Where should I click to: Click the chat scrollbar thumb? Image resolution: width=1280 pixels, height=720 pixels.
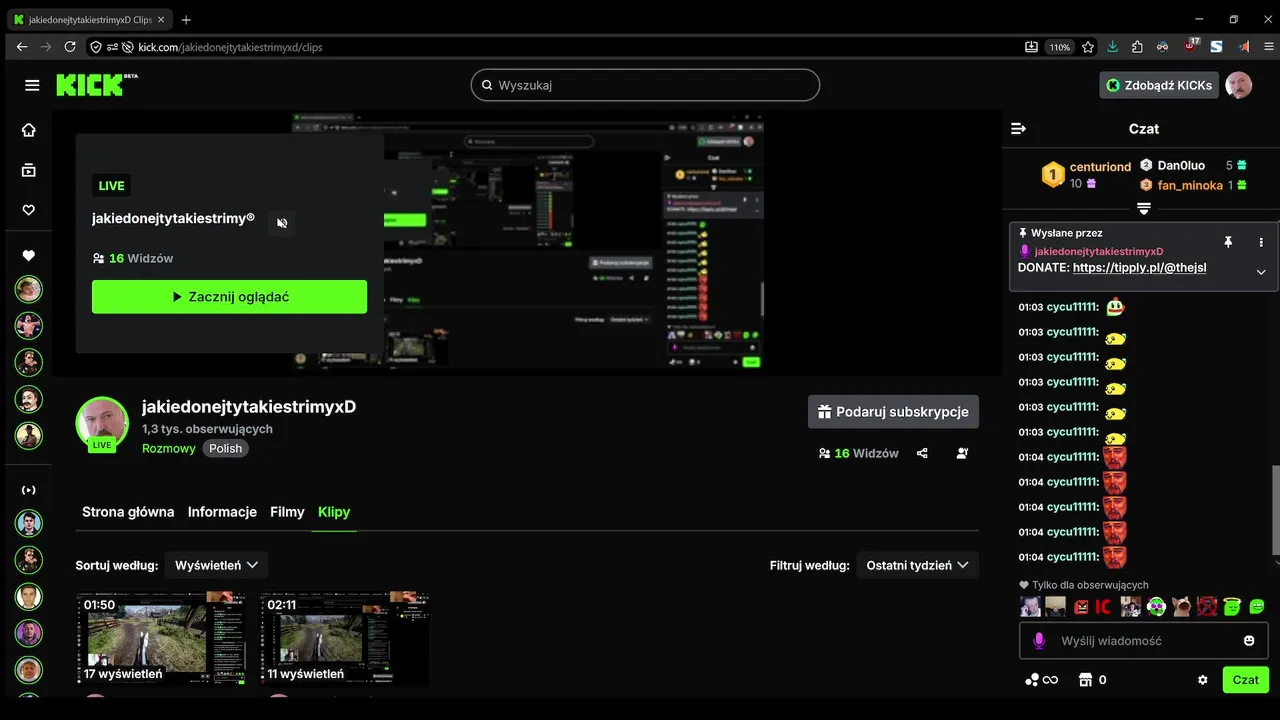[x=1275, y=510]
